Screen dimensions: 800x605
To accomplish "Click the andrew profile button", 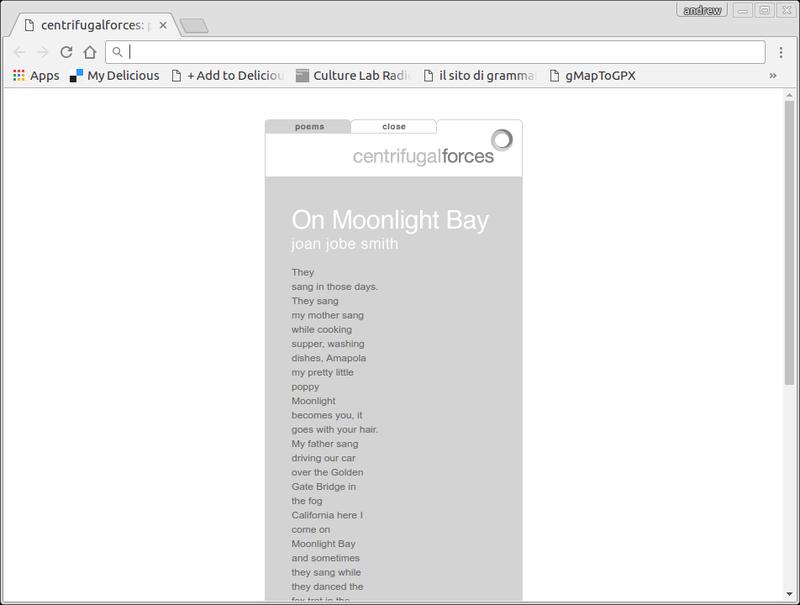I will pos(702,10).
